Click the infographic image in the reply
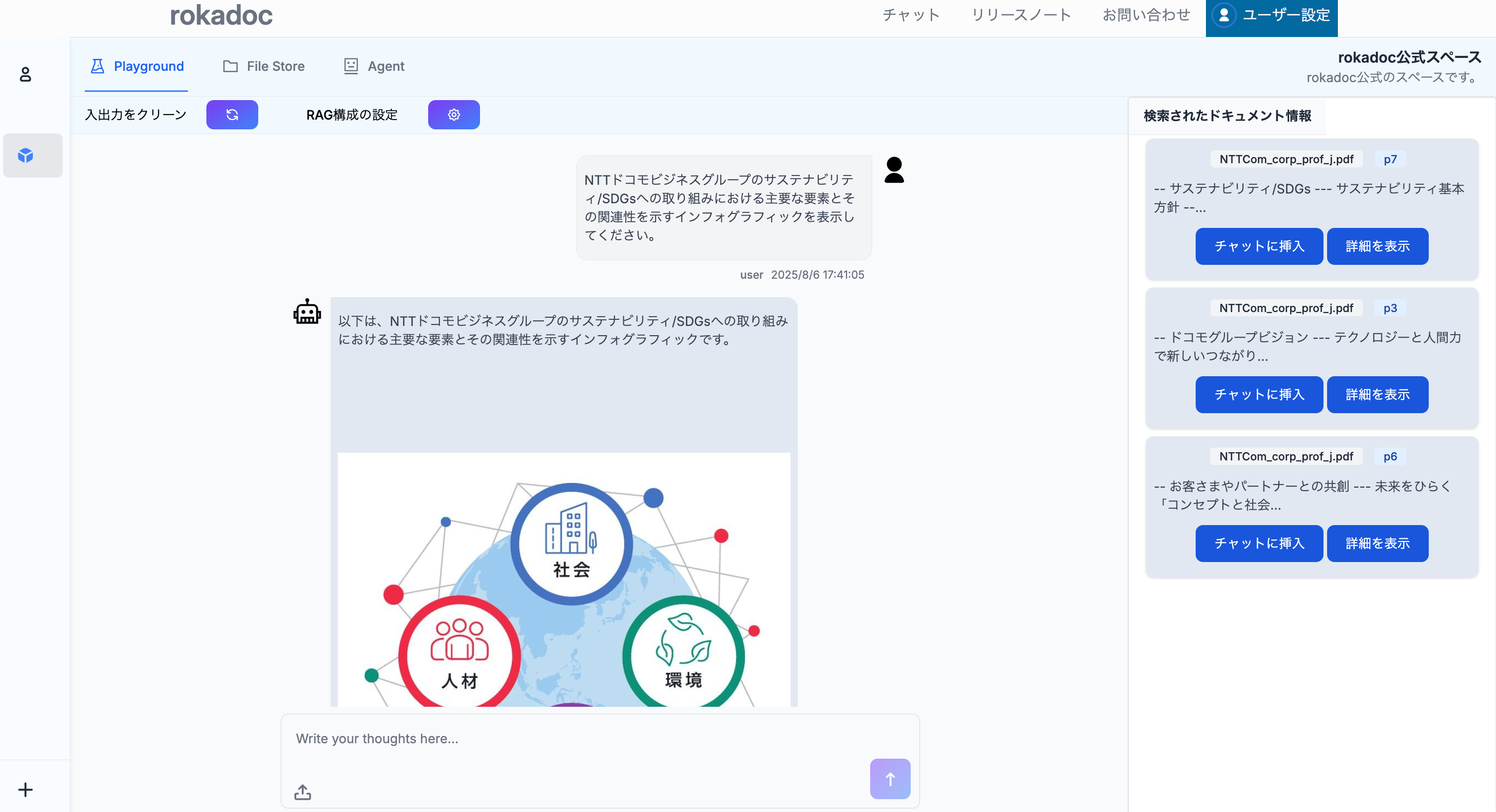Screen dimensions: 1496x812 [564, 580]
